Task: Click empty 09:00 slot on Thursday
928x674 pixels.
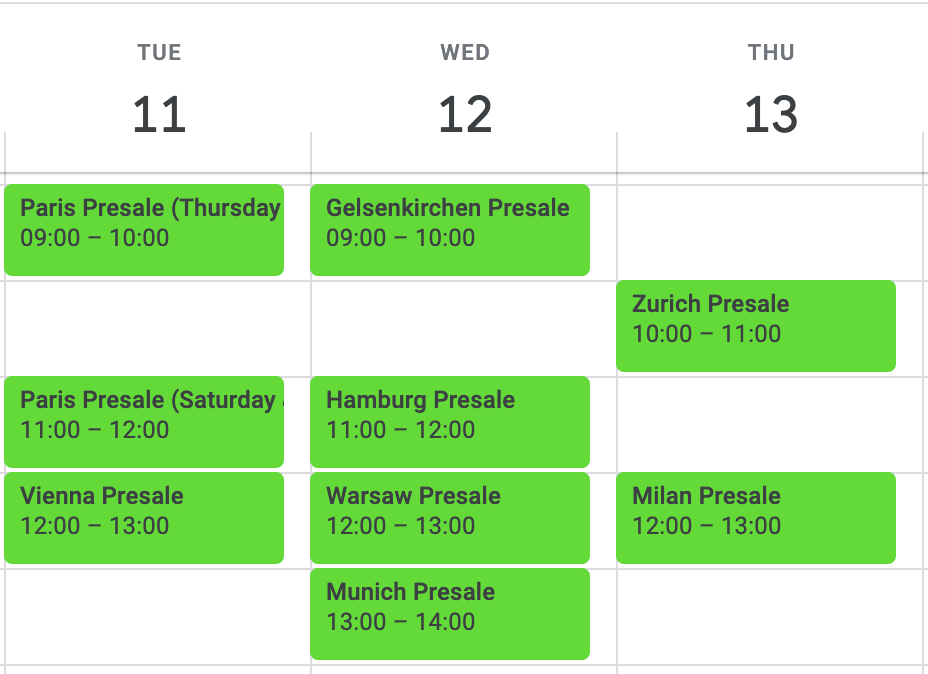Action: click(x=770, y=232)
